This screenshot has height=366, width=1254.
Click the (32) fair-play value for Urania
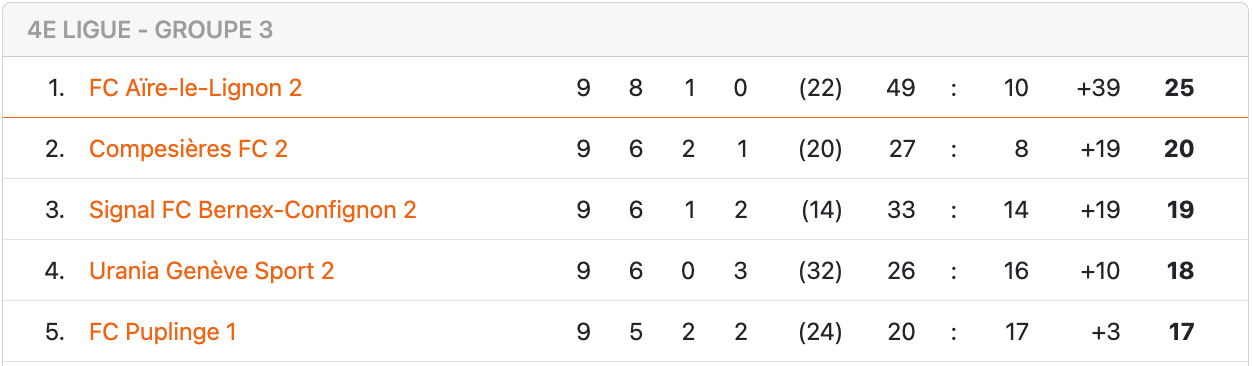click(820, 271)
